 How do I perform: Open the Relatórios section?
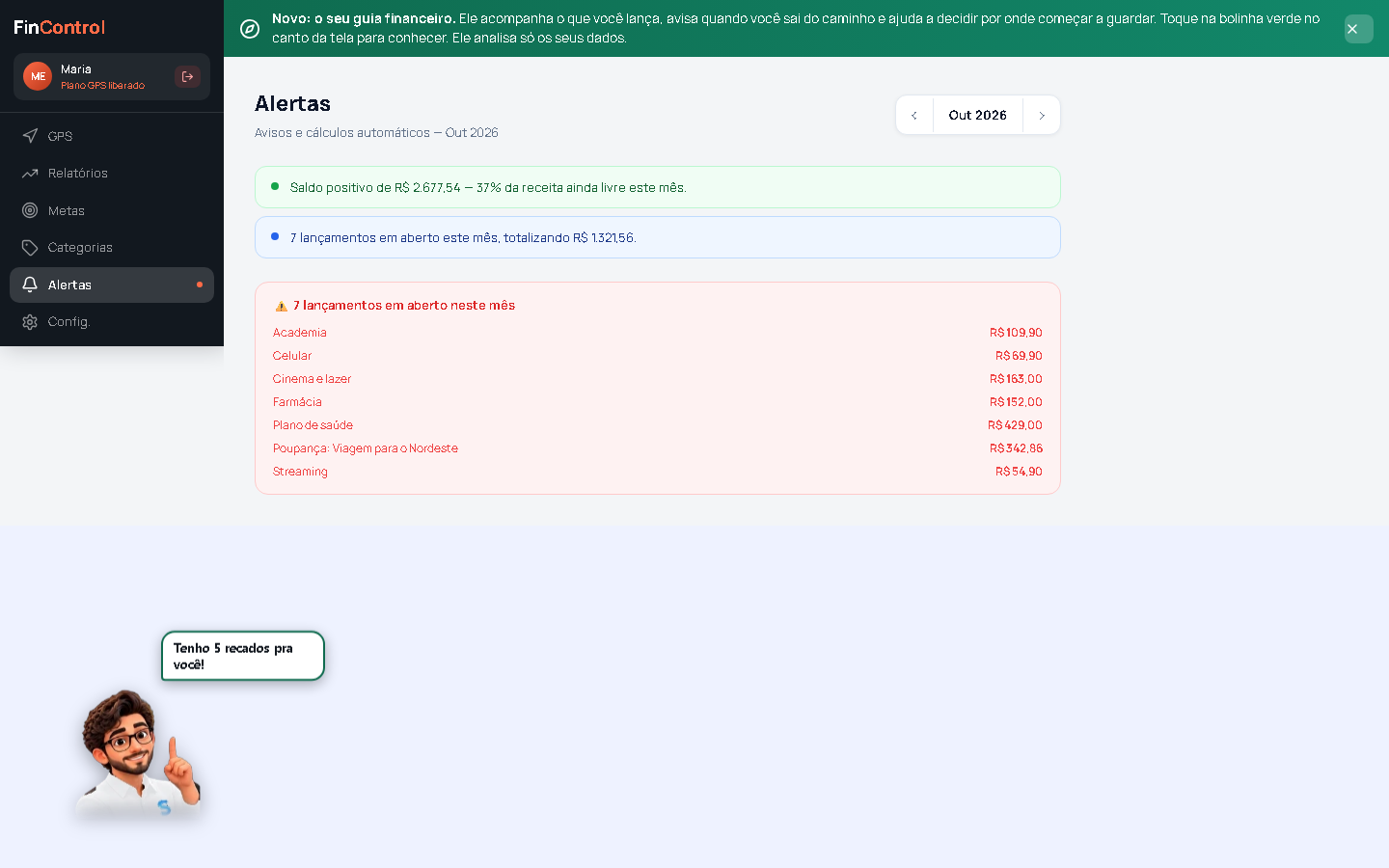(112, 174)
